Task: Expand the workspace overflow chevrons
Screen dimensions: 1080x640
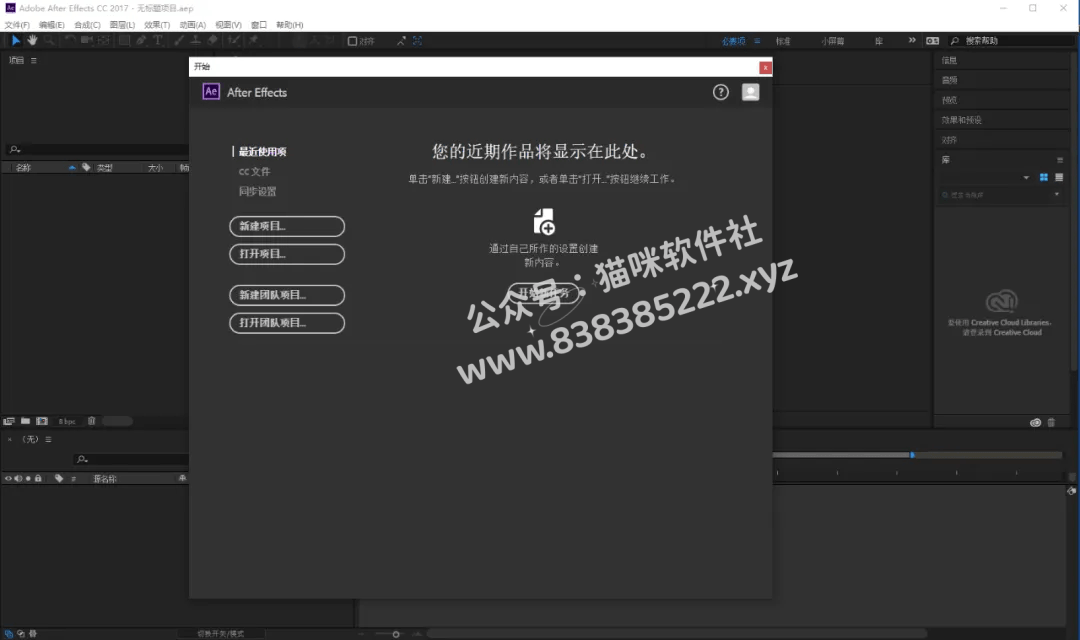Action: click(912, 41)
